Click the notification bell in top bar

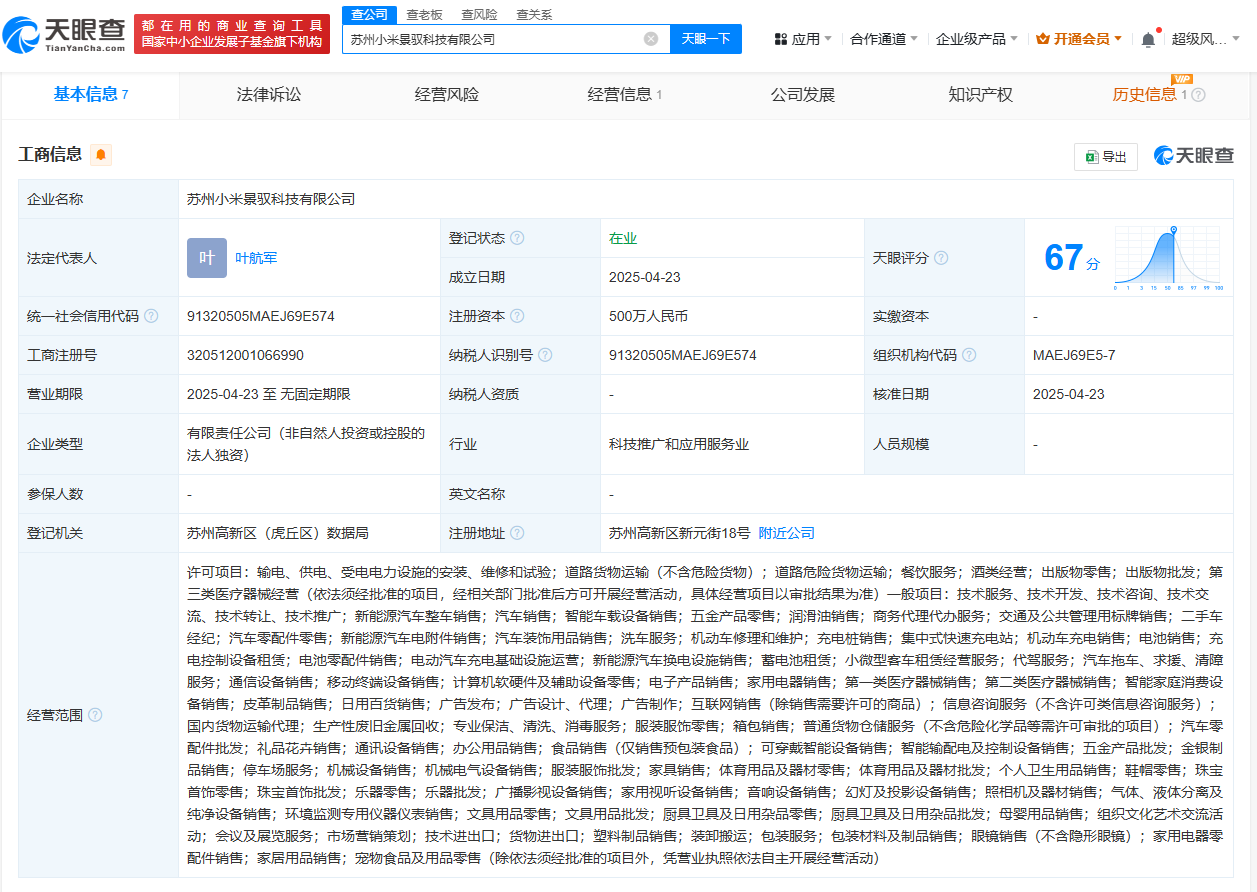1148,39
